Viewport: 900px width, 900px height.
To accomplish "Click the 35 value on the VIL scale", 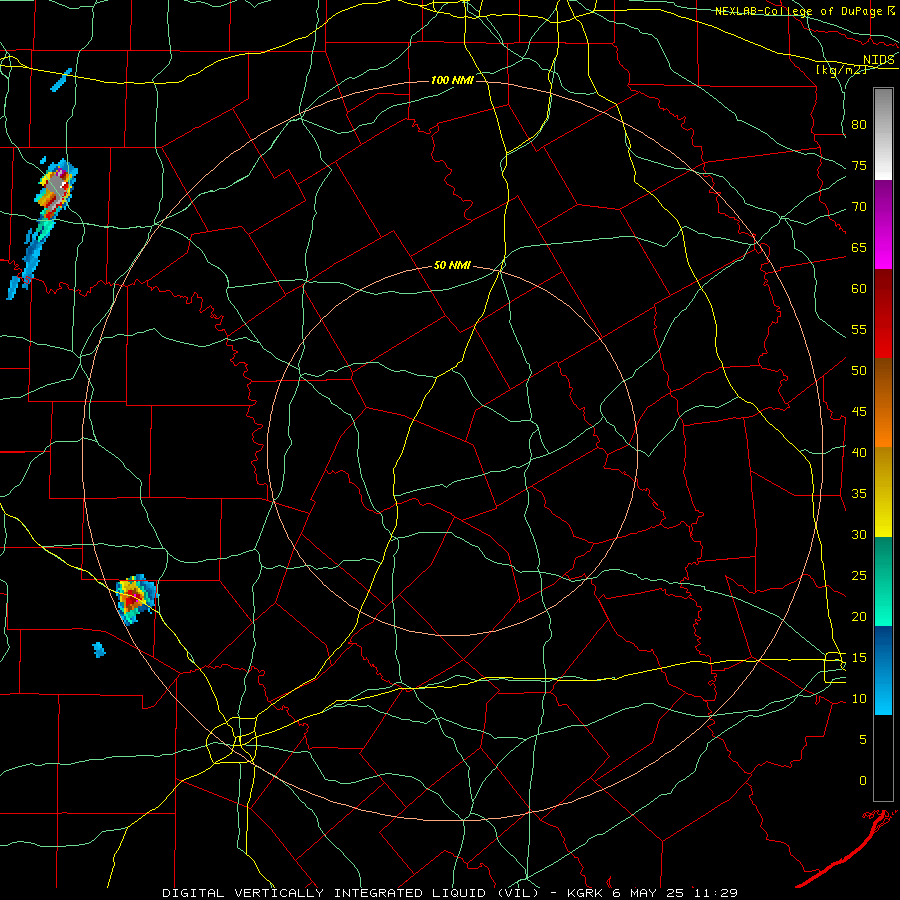I will 859,494.
